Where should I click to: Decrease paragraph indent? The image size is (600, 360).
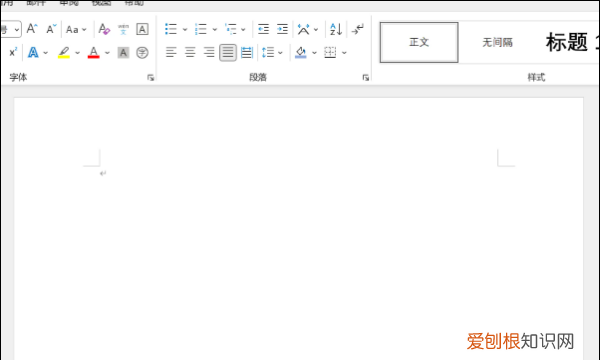pyautogui.click(x=263, y=29)
